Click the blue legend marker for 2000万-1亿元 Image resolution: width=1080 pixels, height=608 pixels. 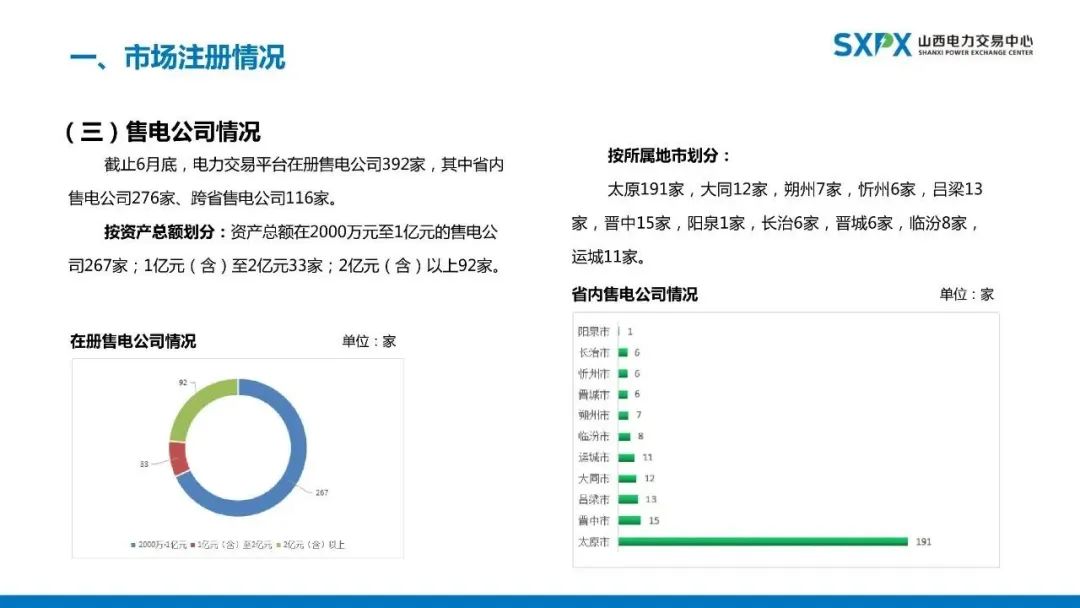coord(133,545)
